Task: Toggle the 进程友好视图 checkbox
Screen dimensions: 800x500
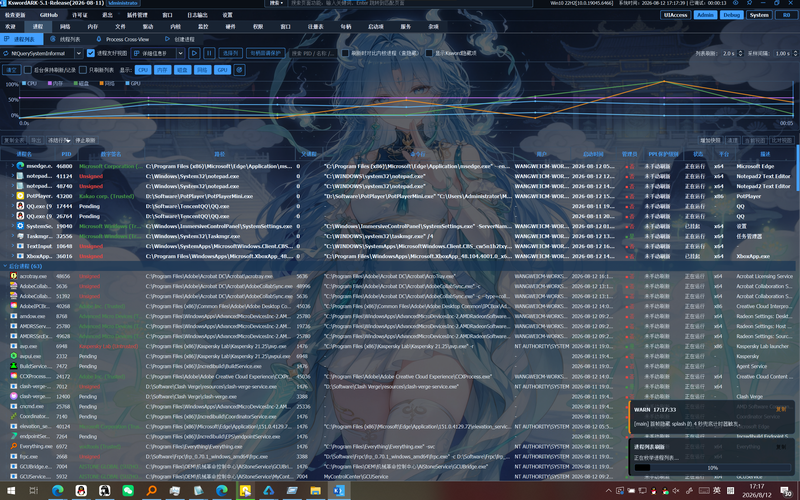Action: pyautogui.click(x=91, y=53)
